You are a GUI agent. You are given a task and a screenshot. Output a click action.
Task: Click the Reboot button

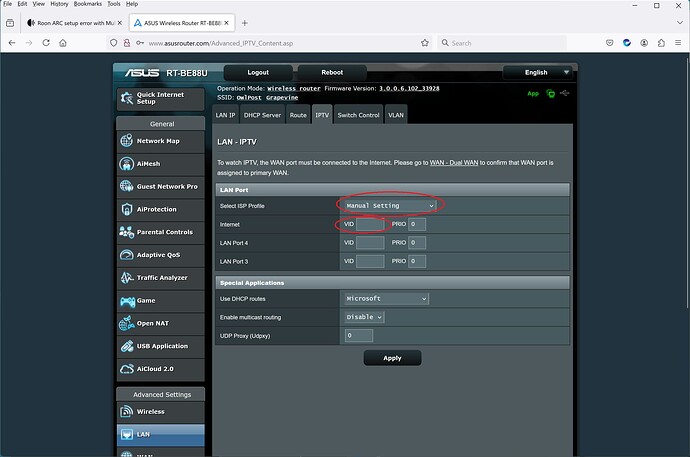332,73
